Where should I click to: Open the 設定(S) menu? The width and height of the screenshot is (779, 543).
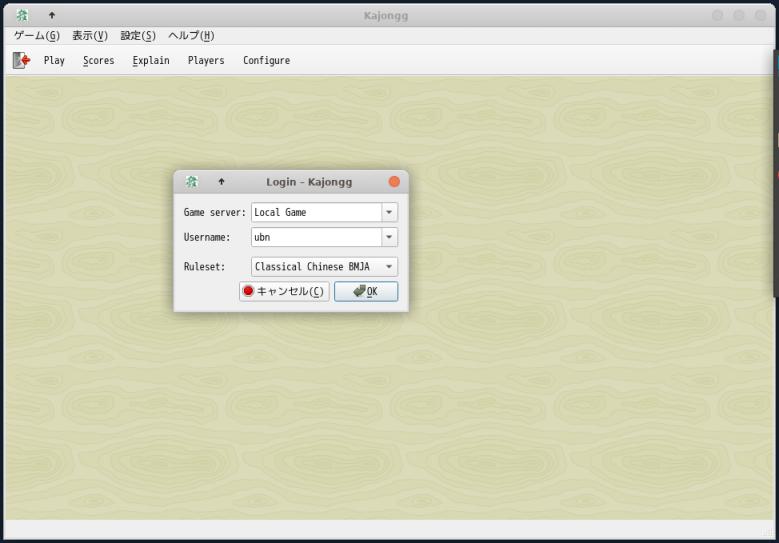click(x=138, y=36)
